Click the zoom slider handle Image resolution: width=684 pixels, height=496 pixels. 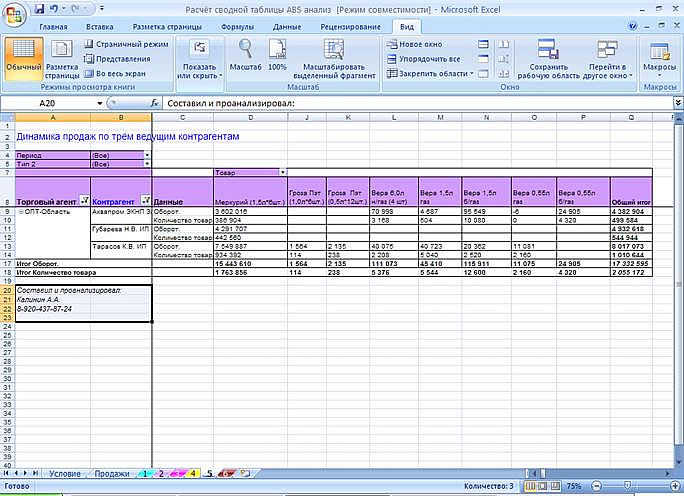click(x=627, y=485)
